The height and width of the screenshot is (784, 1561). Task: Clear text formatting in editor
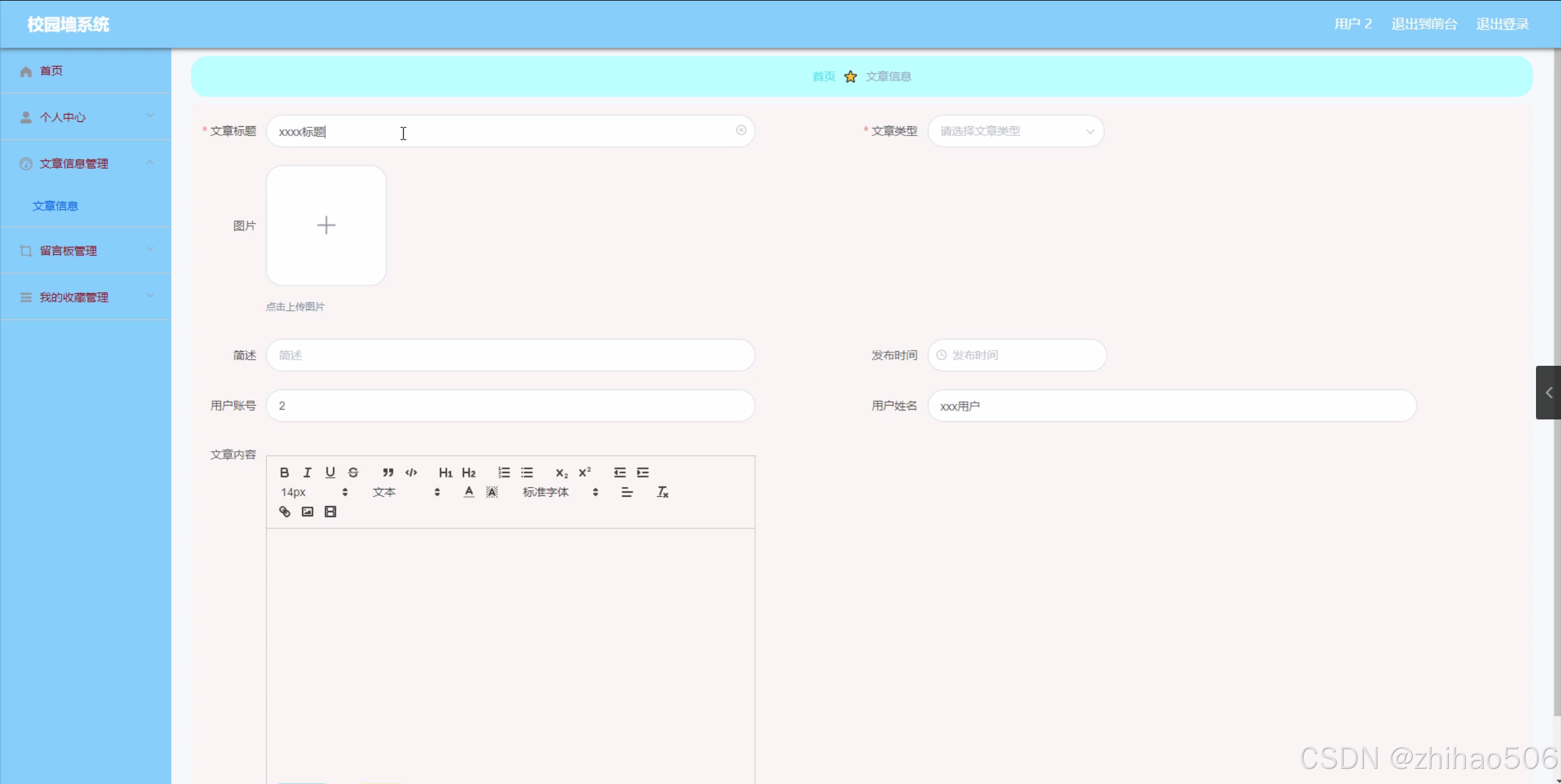click(662, 492)
